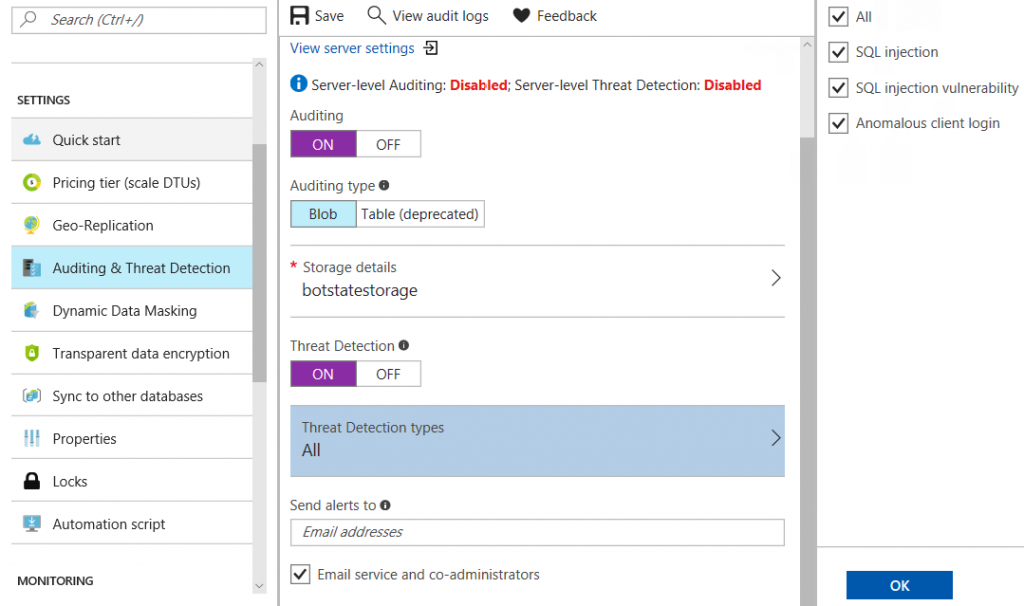The image size is (1024, 606).
Task: Toggle the Anomalous client login checkbox
Action: (838, 124)
